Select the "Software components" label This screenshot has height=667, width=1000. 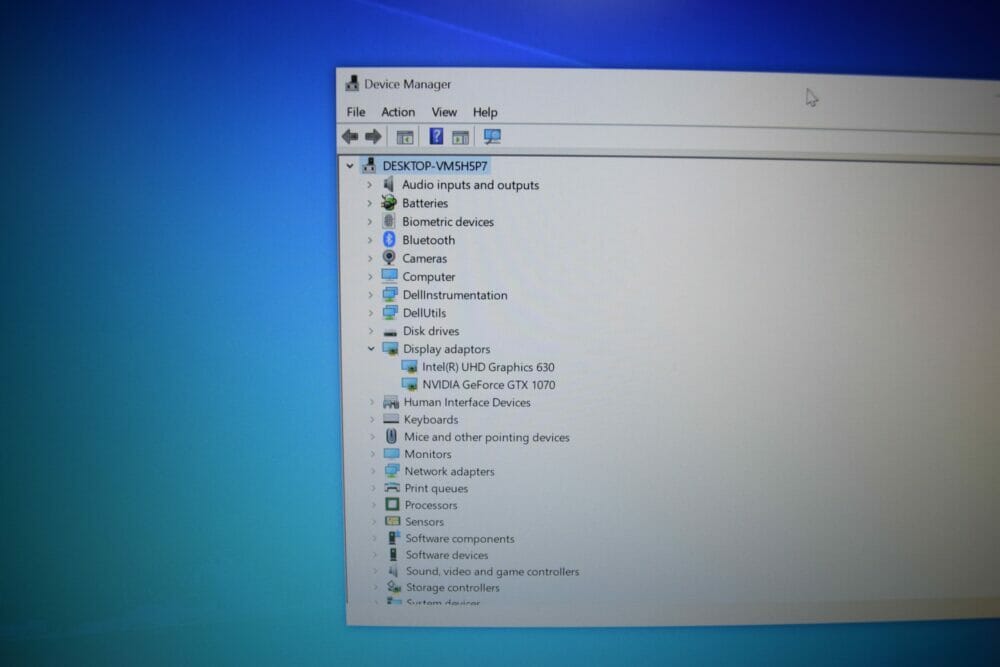click(460, 538)
